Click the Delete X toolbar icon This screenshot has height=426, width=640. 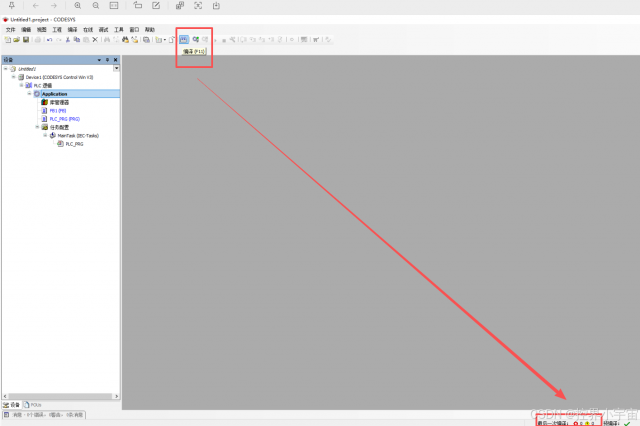coord(95,40)
